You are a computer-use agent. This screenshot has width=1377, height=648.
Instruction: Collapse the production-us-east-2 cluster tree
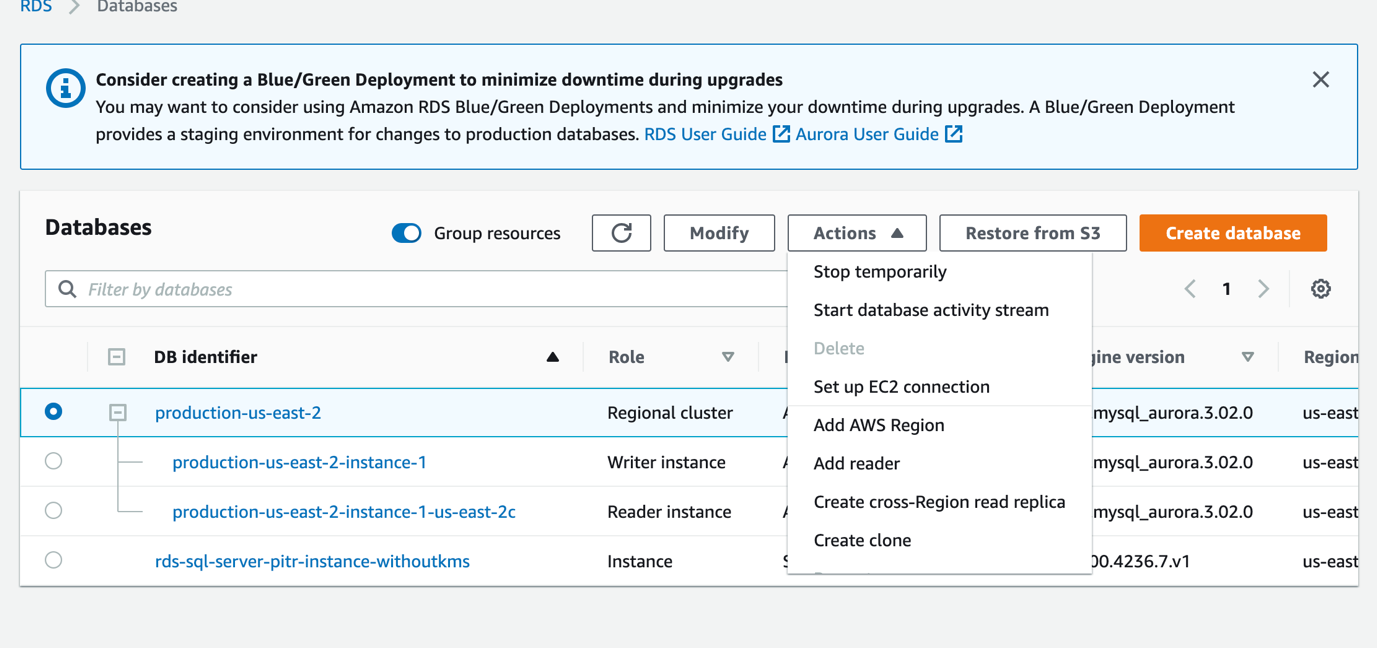118,412
